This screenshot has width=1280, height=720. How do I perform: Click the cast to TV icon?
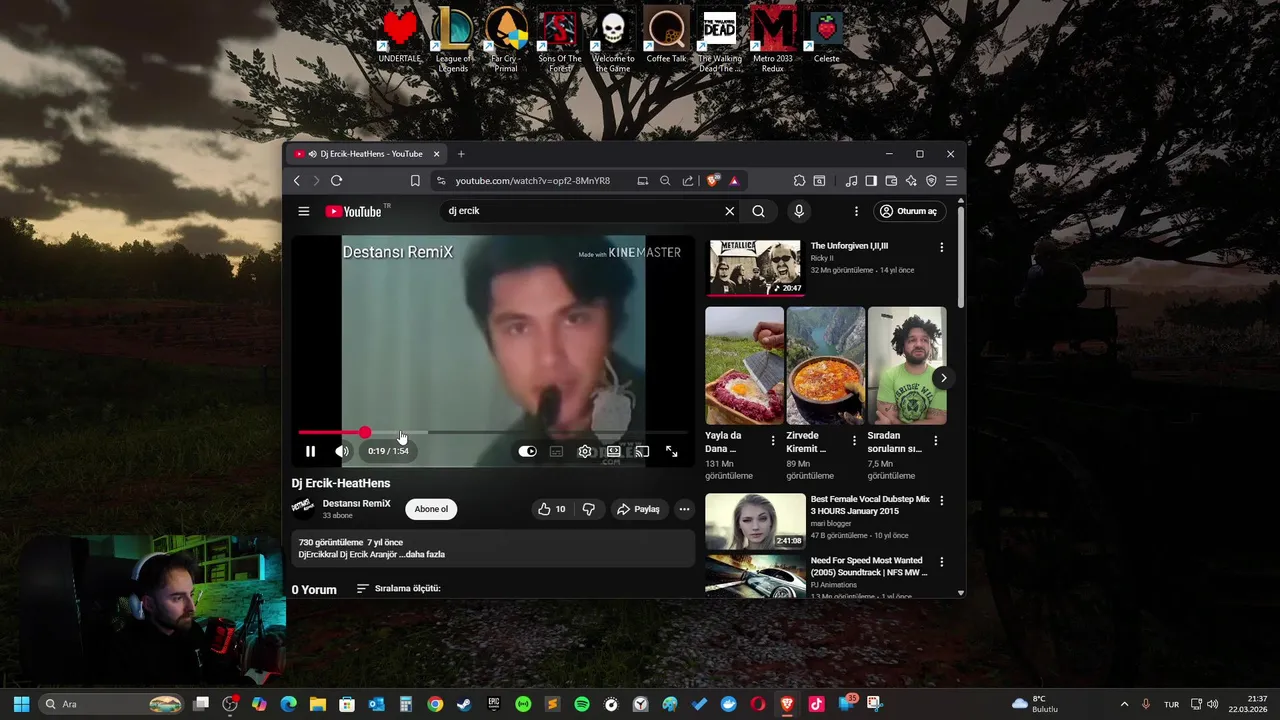pyautogui.click(x=642, y=451)
